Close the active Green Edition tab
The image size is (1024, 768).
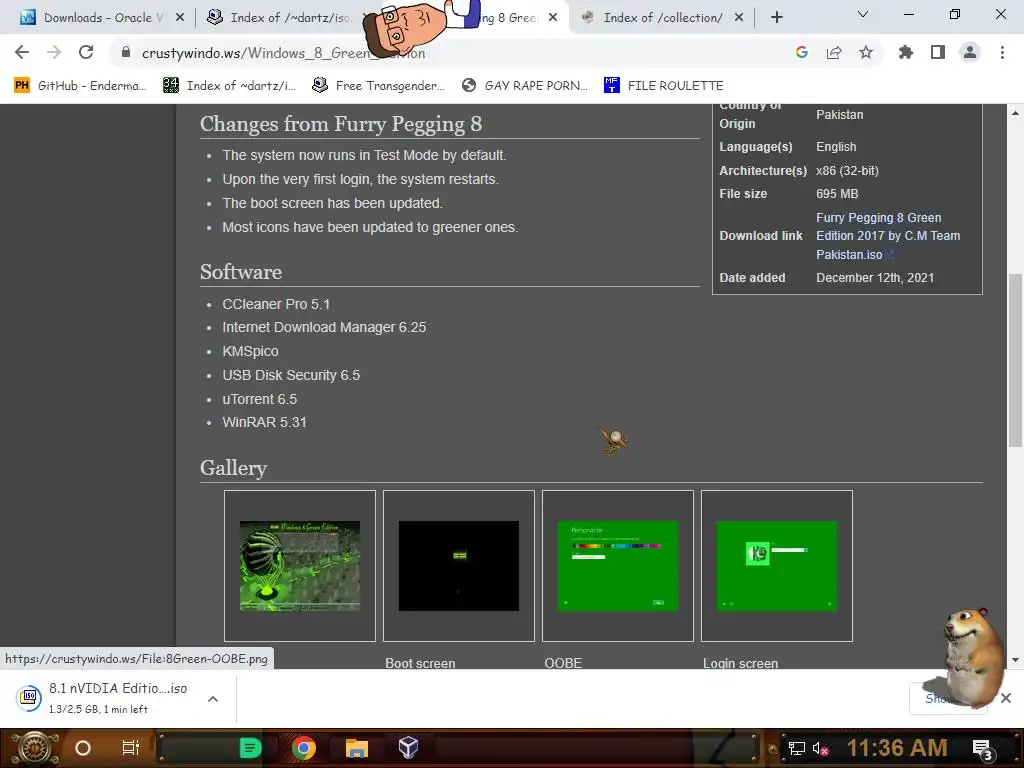click(x=553, y=18)
